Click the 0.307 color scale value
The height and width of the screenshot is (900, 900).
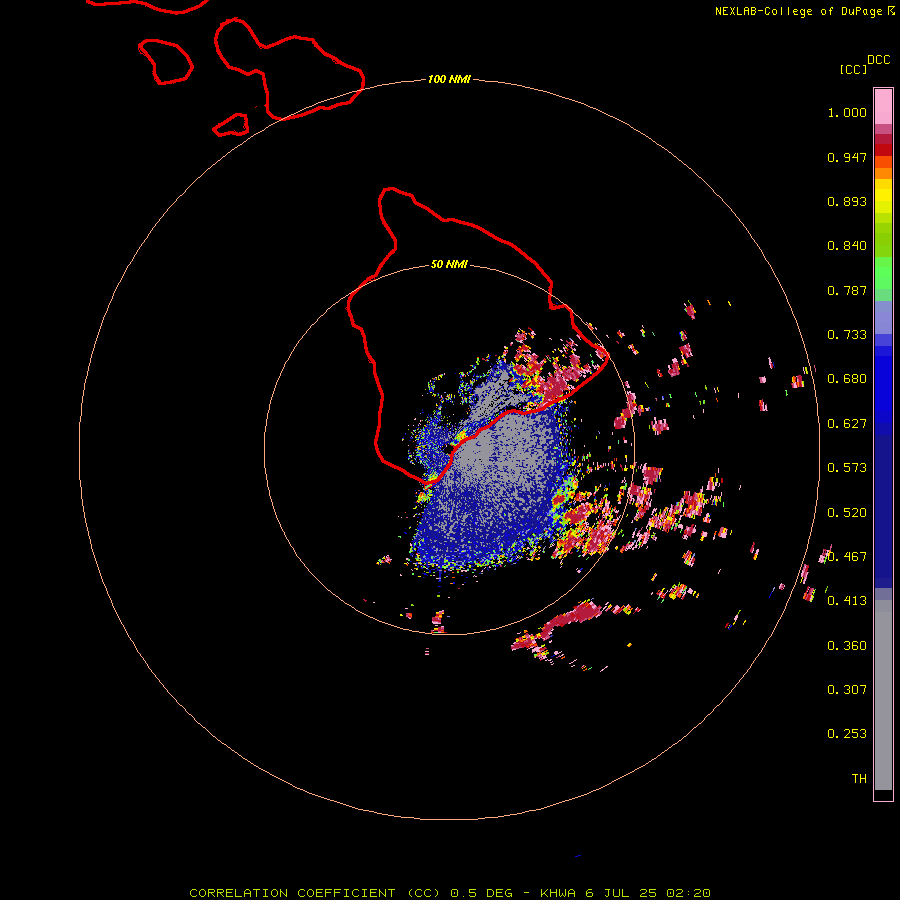pos(847,690)
